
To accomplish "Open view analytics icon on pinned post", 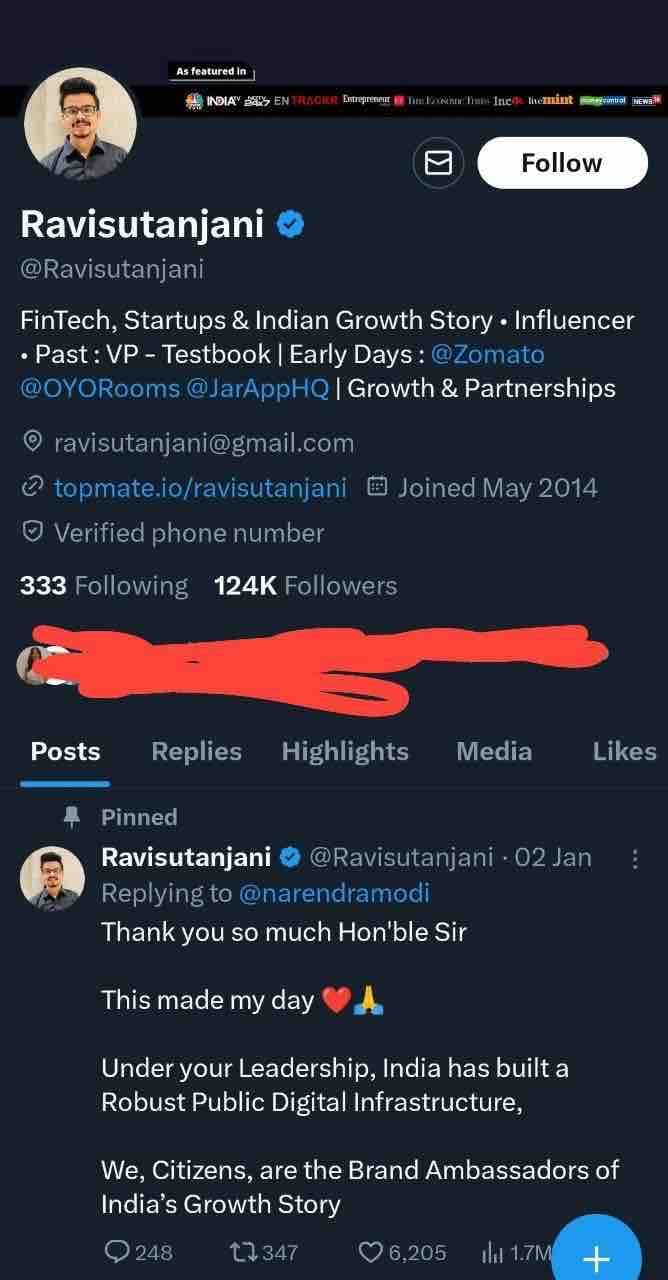I will click(x=493, y=1252).
